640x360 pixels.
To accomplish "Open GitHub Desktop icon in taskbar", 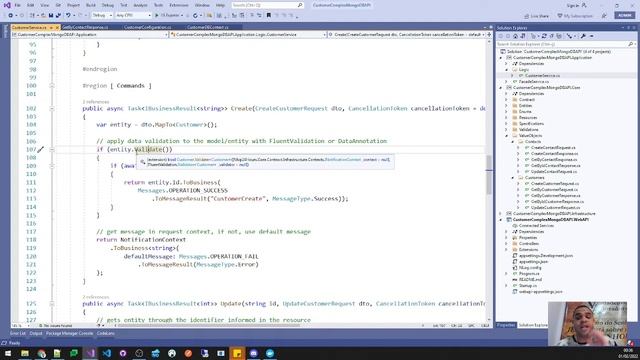I will pos(123,353).
